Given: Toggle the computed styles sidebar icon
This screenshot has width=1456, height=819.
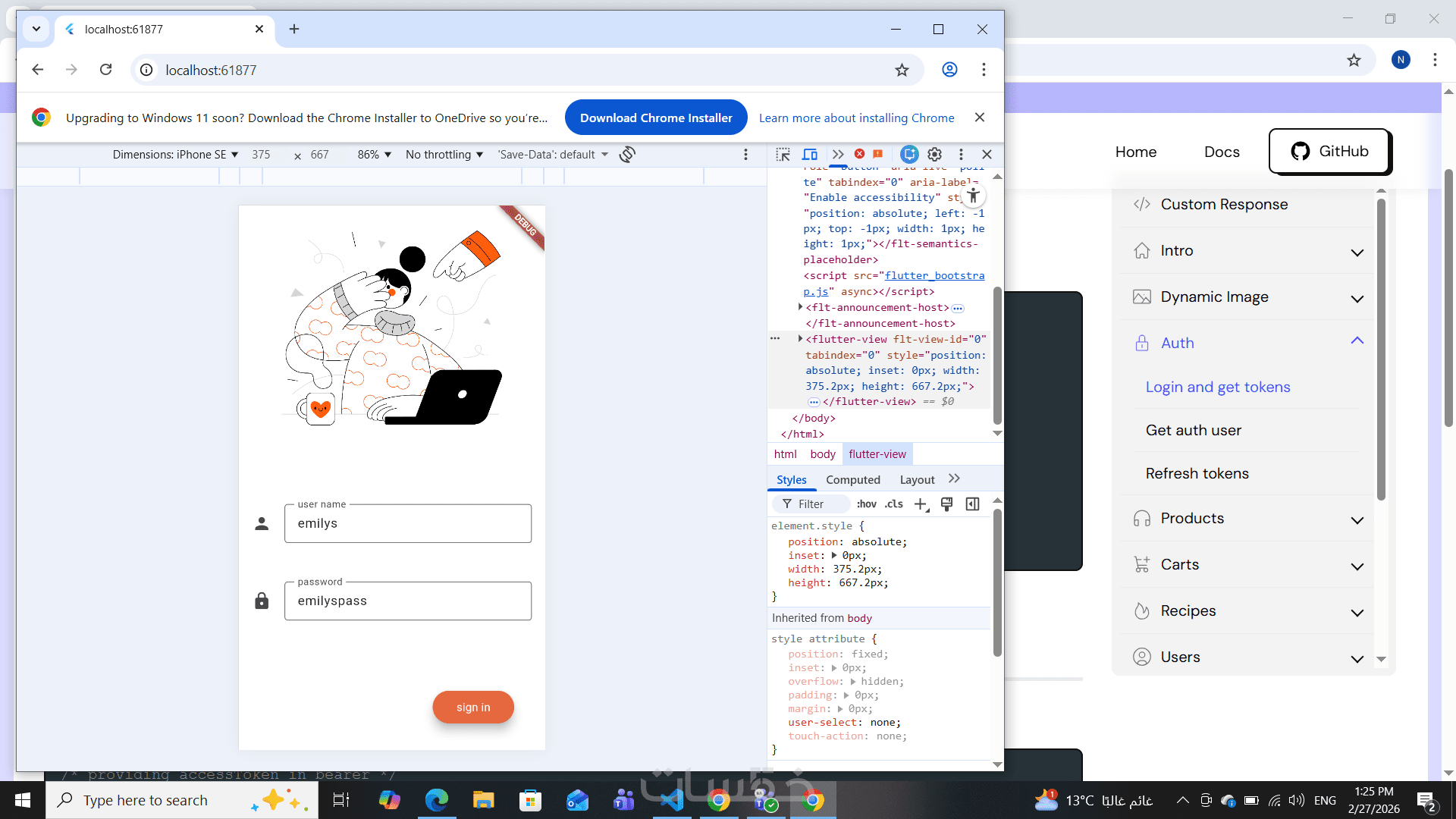Looking at the screenshot, I should tap(972, 504).
